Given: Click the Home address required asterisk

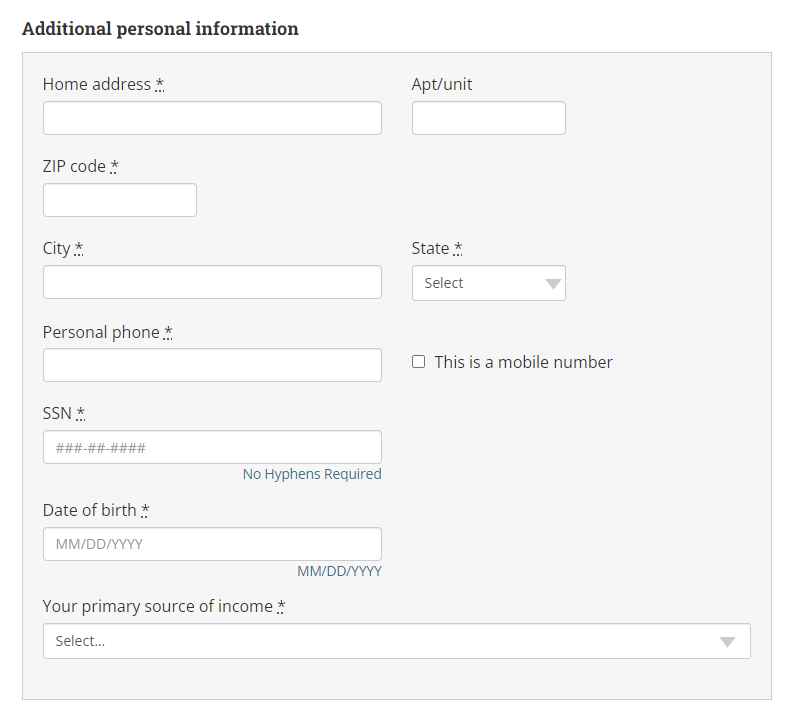Looking at the screenshot, I should [x=160, y=83].
